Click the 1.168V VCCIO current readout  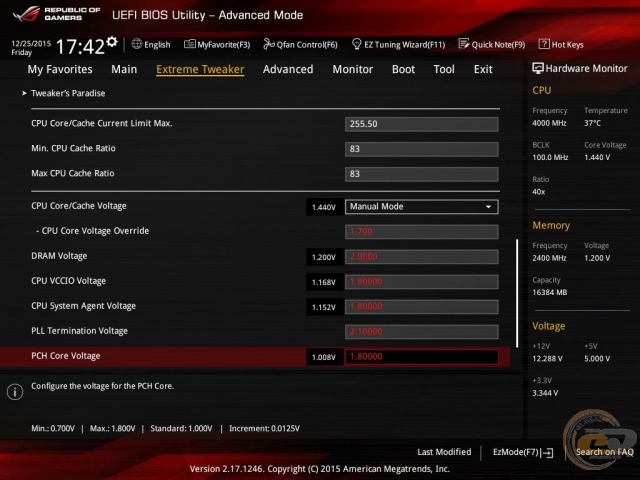pyautogui.click(x=324, y=282)
